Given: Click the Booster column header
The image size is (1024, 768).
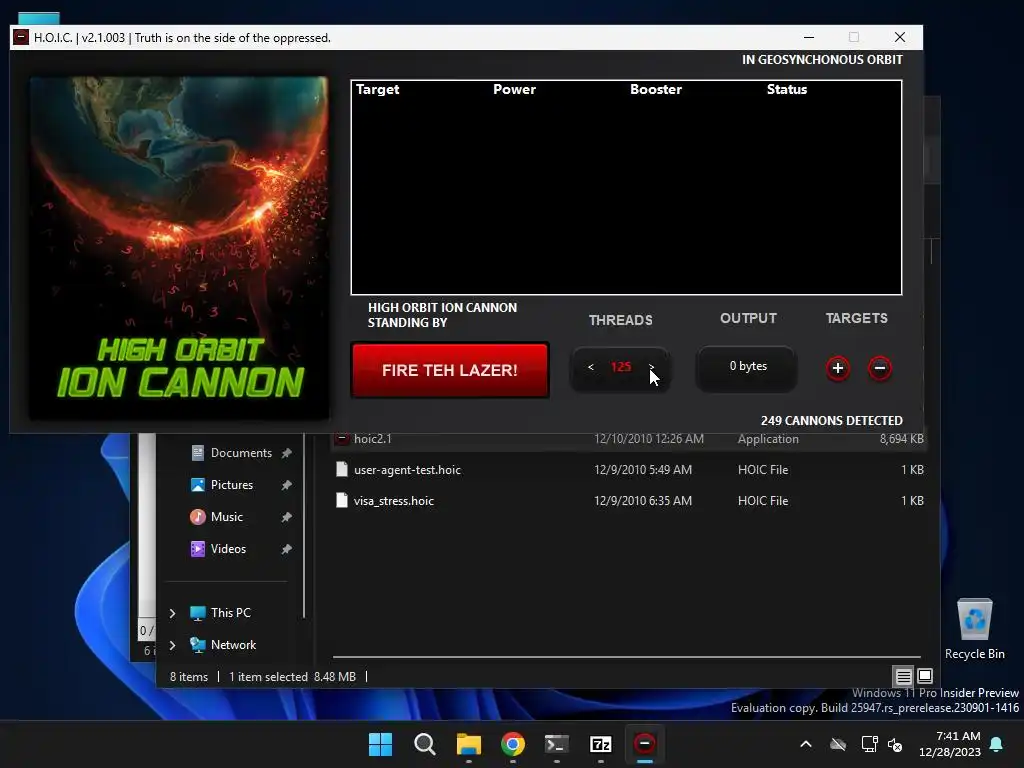Looking at the screenshot, I should tap(656, 89).
